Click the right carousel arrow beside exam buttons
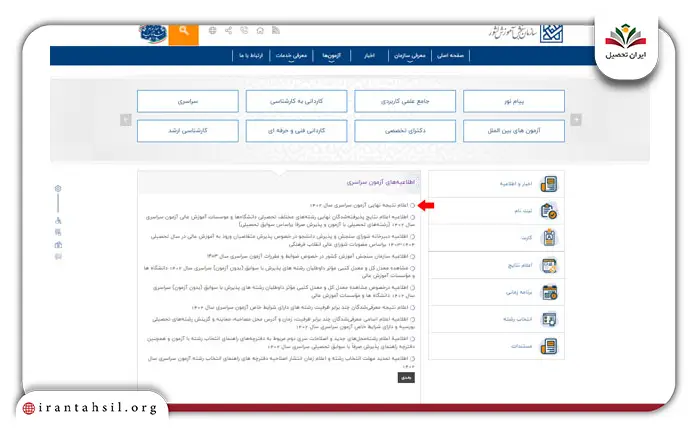The height and width of the screenshot is (430, 700). (576, 120)
